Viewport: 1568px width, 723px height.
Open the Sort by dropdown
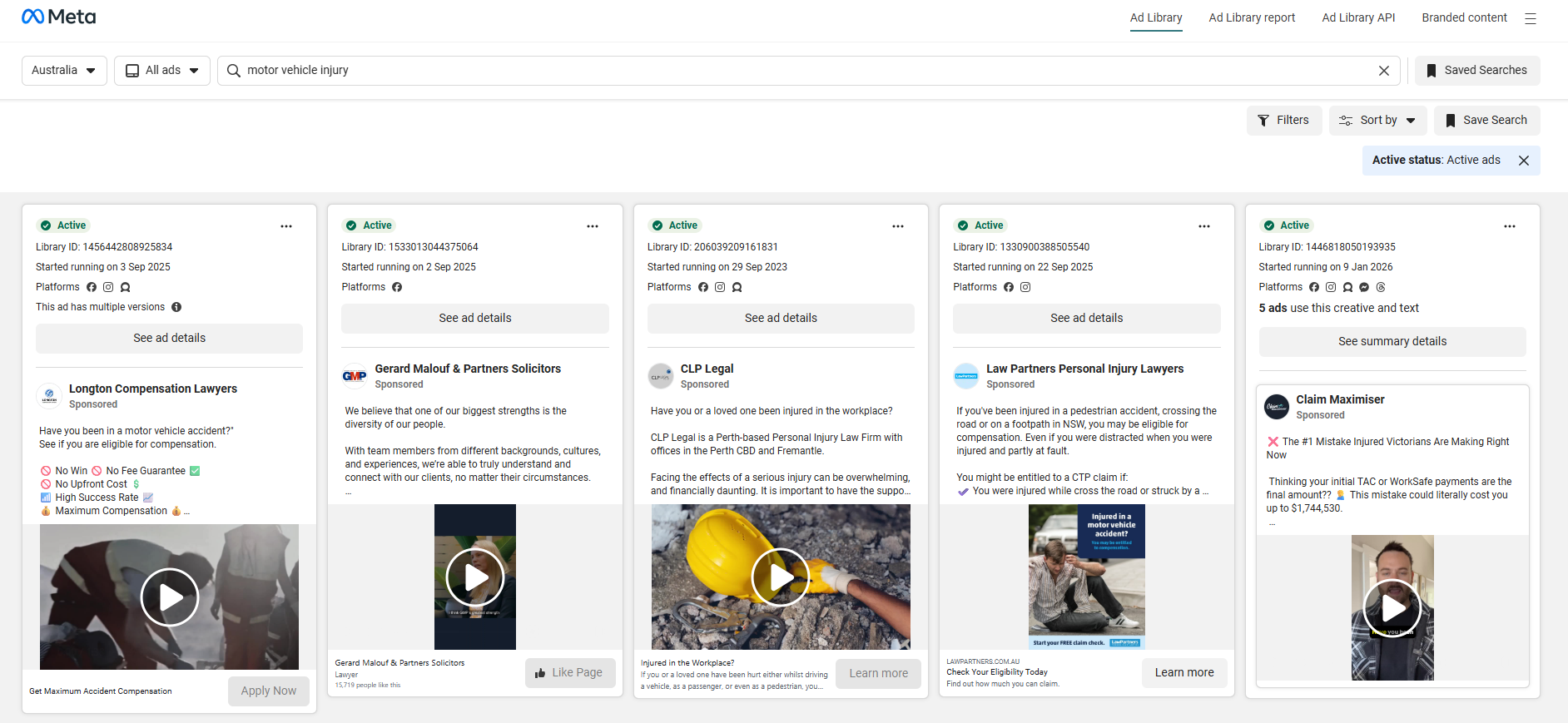[1377, 121]
